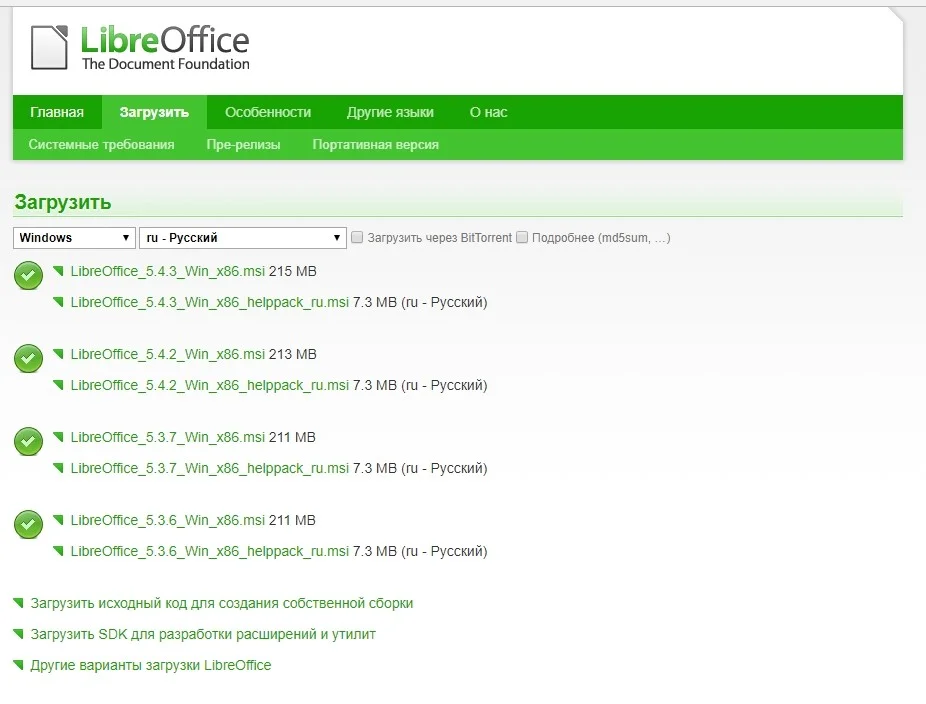The width and height of the screenshot is (926, 704).
Task: Open the 'О нас' menu item
Action: pos(488,112)
